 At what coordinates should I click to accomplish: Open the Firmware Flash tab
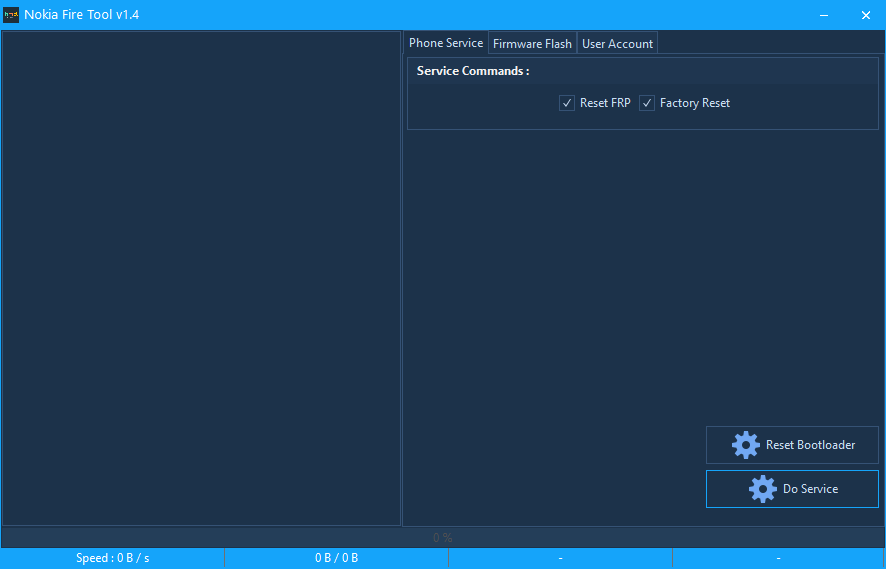click(532, 44)
